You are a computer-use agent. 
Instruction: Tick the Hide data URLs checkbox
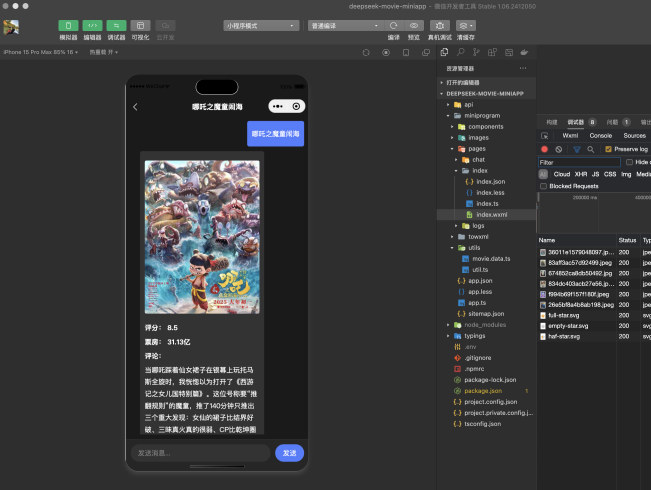tap(629, 162)
